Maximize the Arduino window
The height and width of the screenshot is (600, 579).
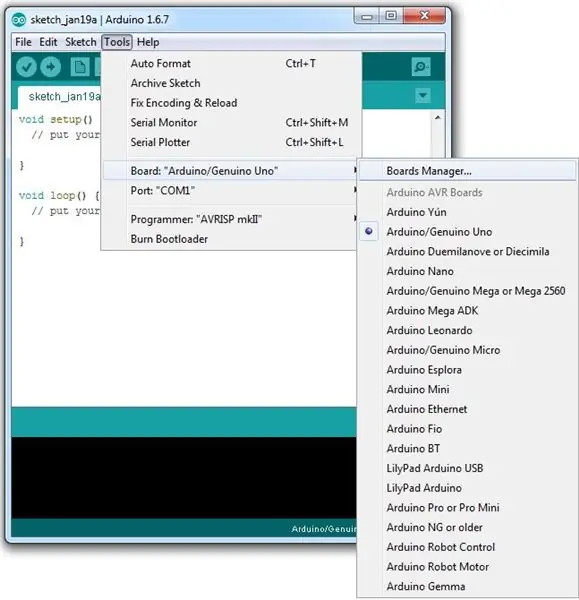391,16
